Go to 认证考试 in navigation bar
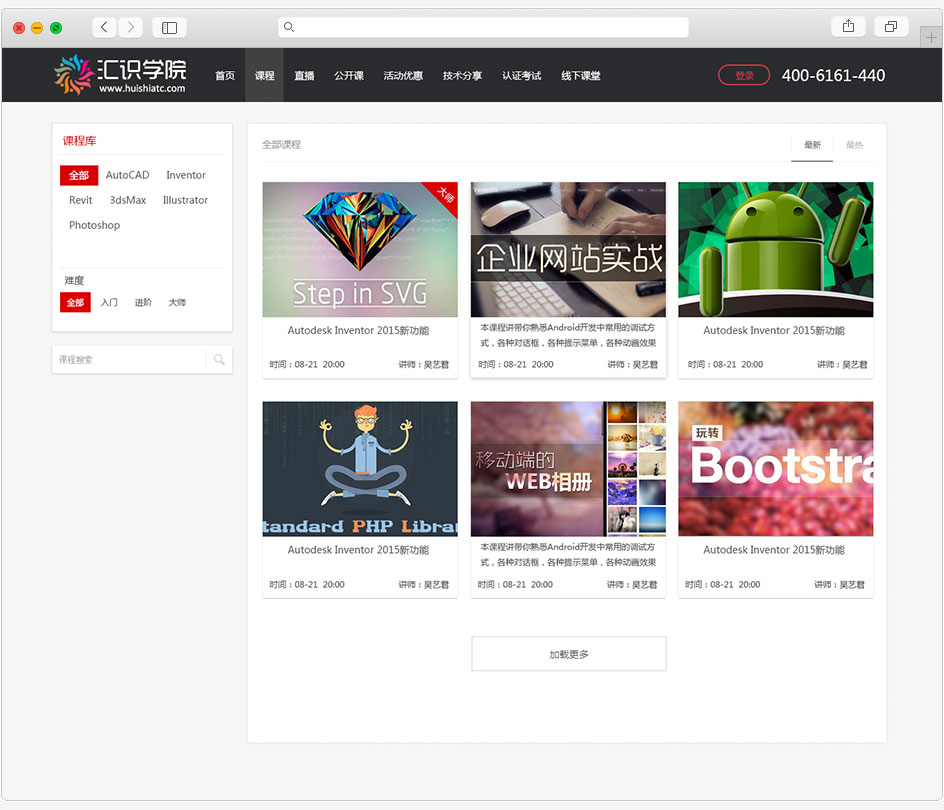Viewport: 944px width, 810px height. [x=521, y=76]
